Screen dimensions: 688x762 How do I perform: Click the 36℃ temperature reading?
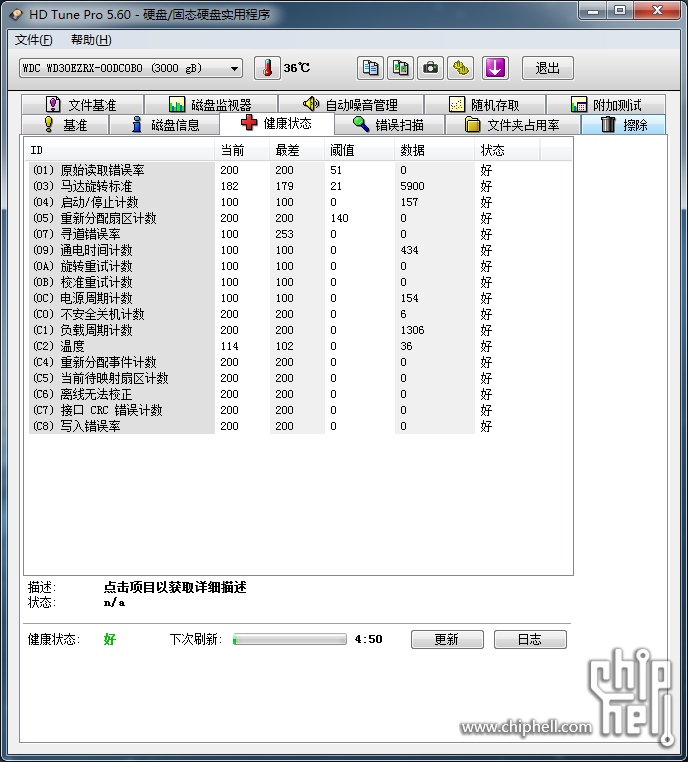coord(297,68)
